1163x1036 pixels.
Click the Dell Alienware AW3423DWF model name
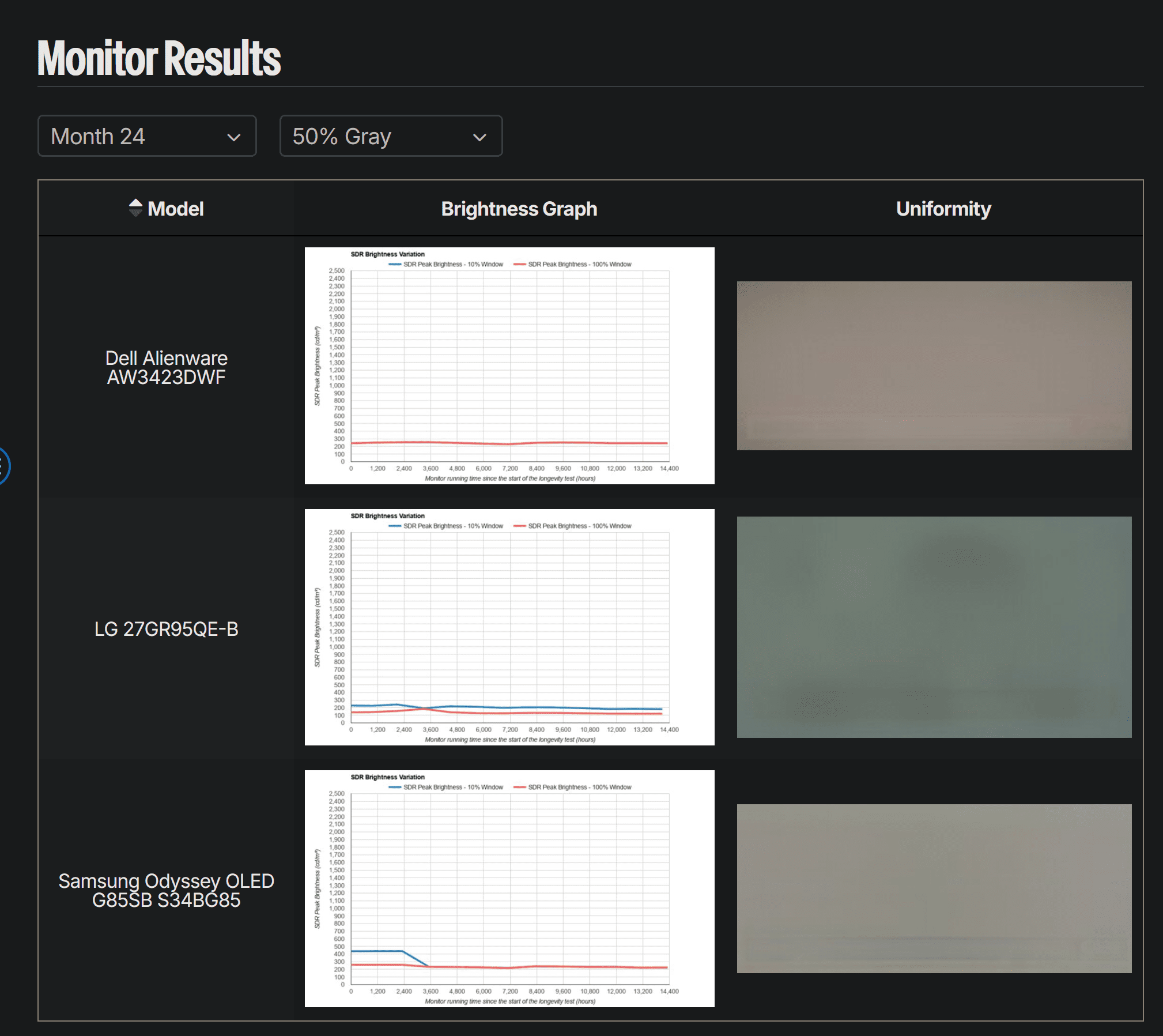[166, 367]
